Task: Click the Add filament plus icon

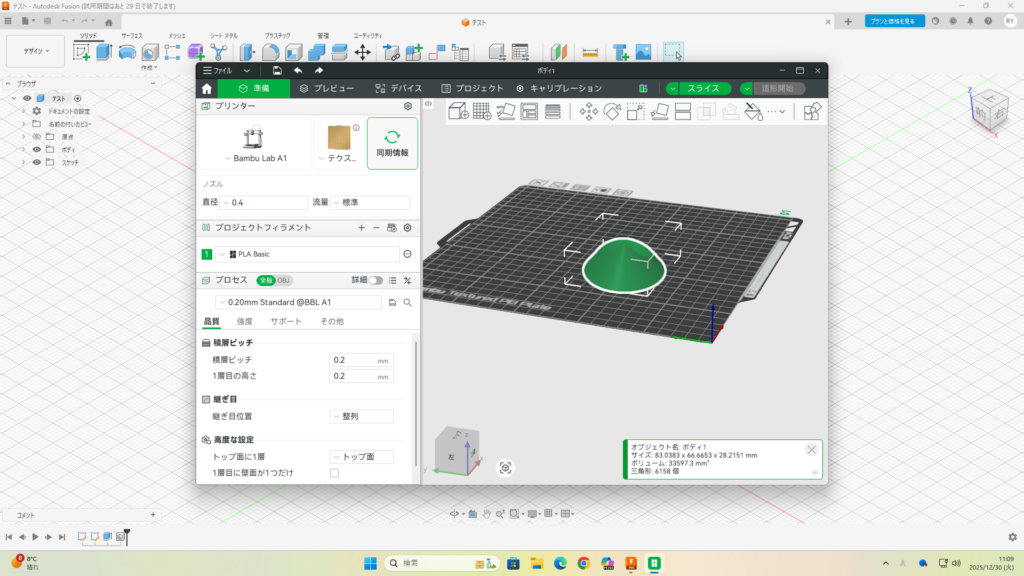Action: coord(361,228)
